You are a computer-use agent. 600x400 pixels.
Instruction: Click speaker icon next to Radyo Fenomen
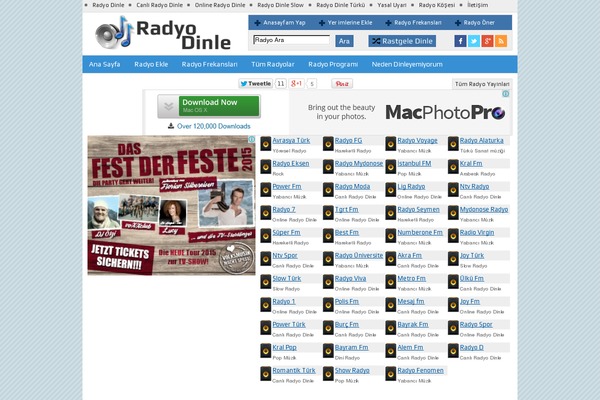click(390, 374)
